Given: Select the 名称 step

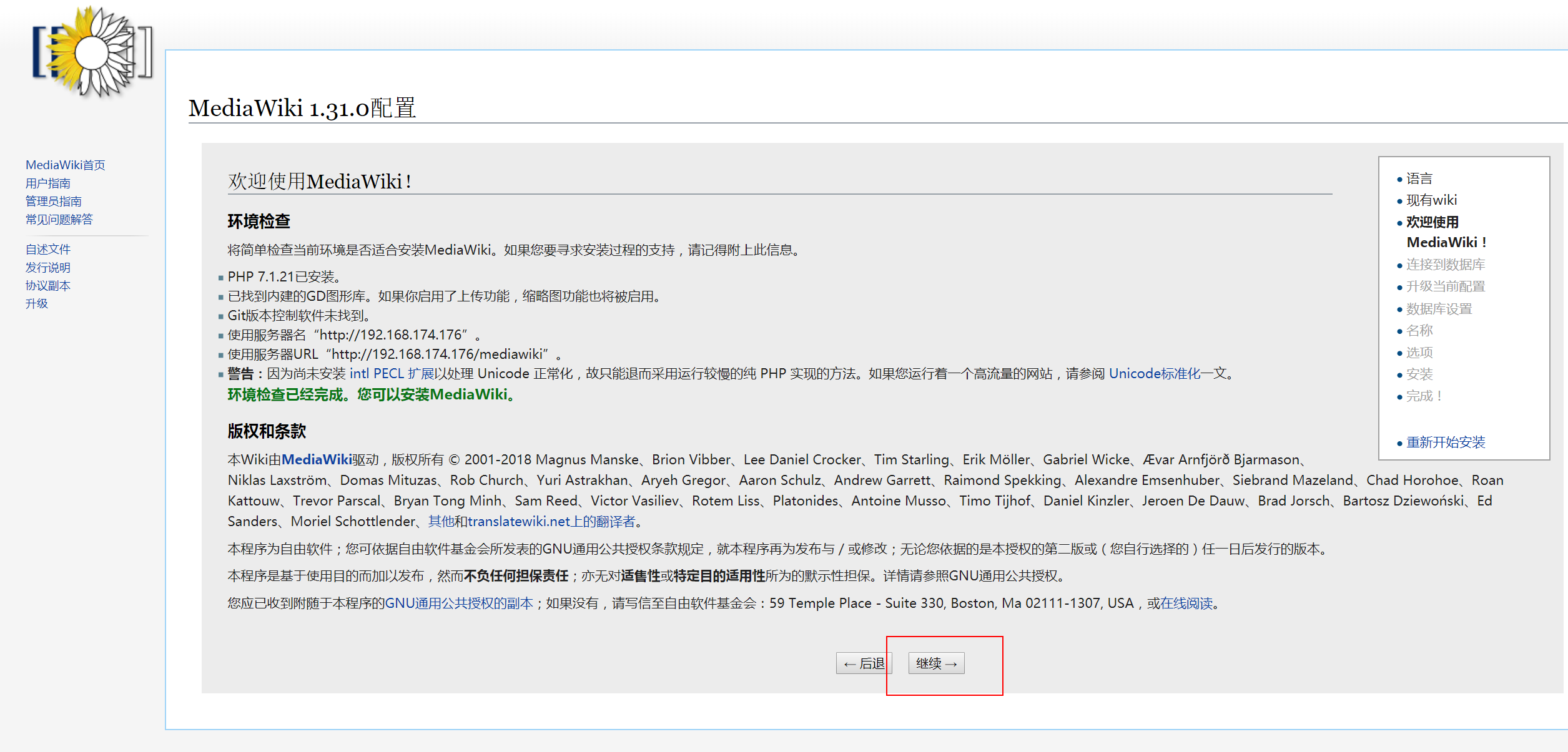Looking at the screenshot, I should tap(1419, 331).
